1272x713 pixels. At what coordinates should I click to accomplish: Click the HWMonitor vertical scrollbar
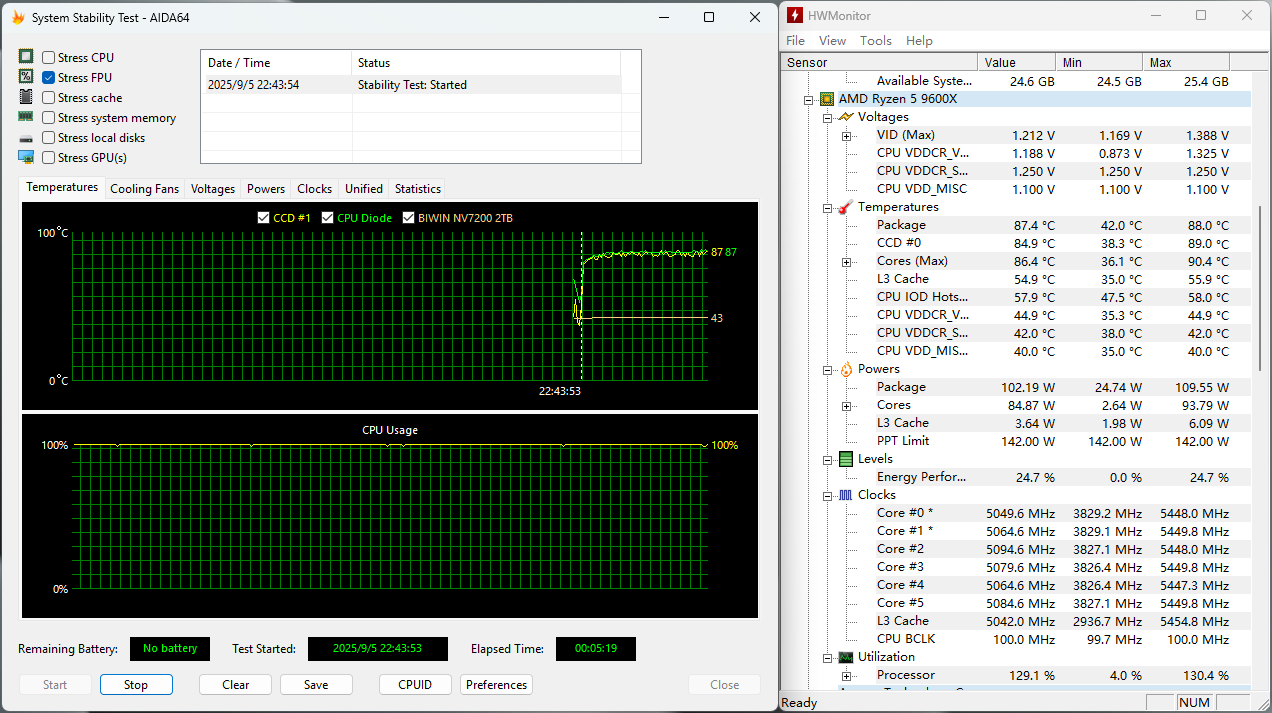[1258, 290]
